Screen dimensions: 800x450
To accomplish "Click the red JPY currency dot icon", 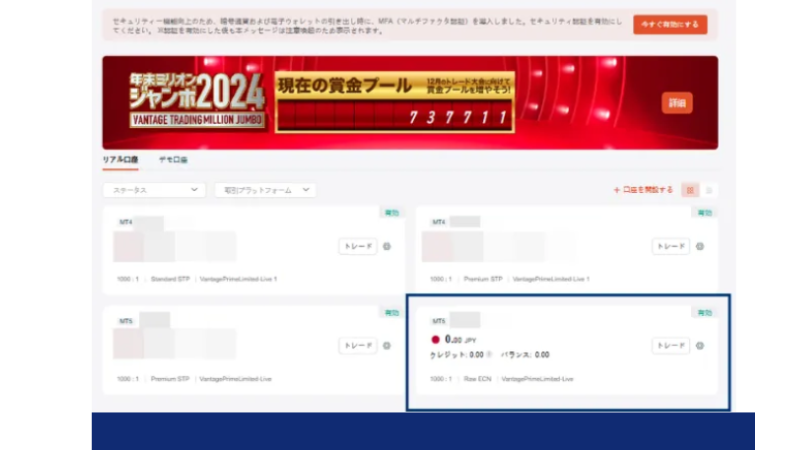I will 436,339.
